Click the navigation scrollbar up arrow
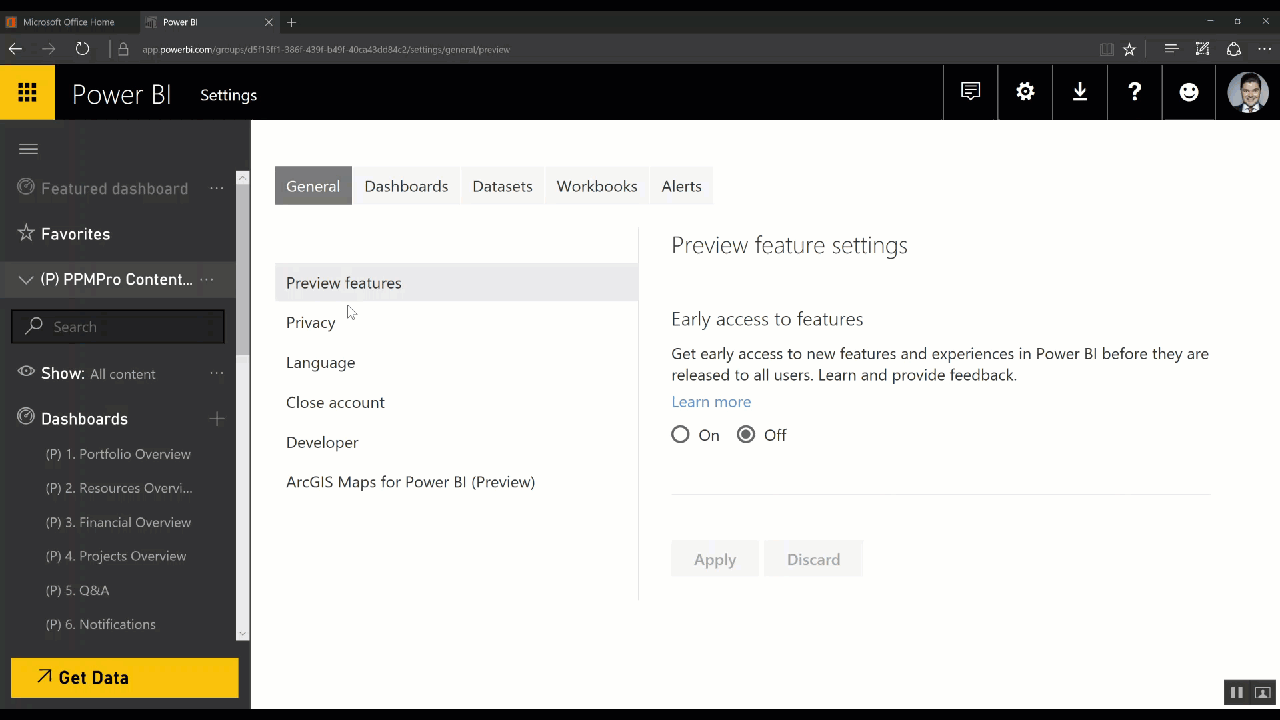This screenshot has width=1280, height=720. pos(242,178)
